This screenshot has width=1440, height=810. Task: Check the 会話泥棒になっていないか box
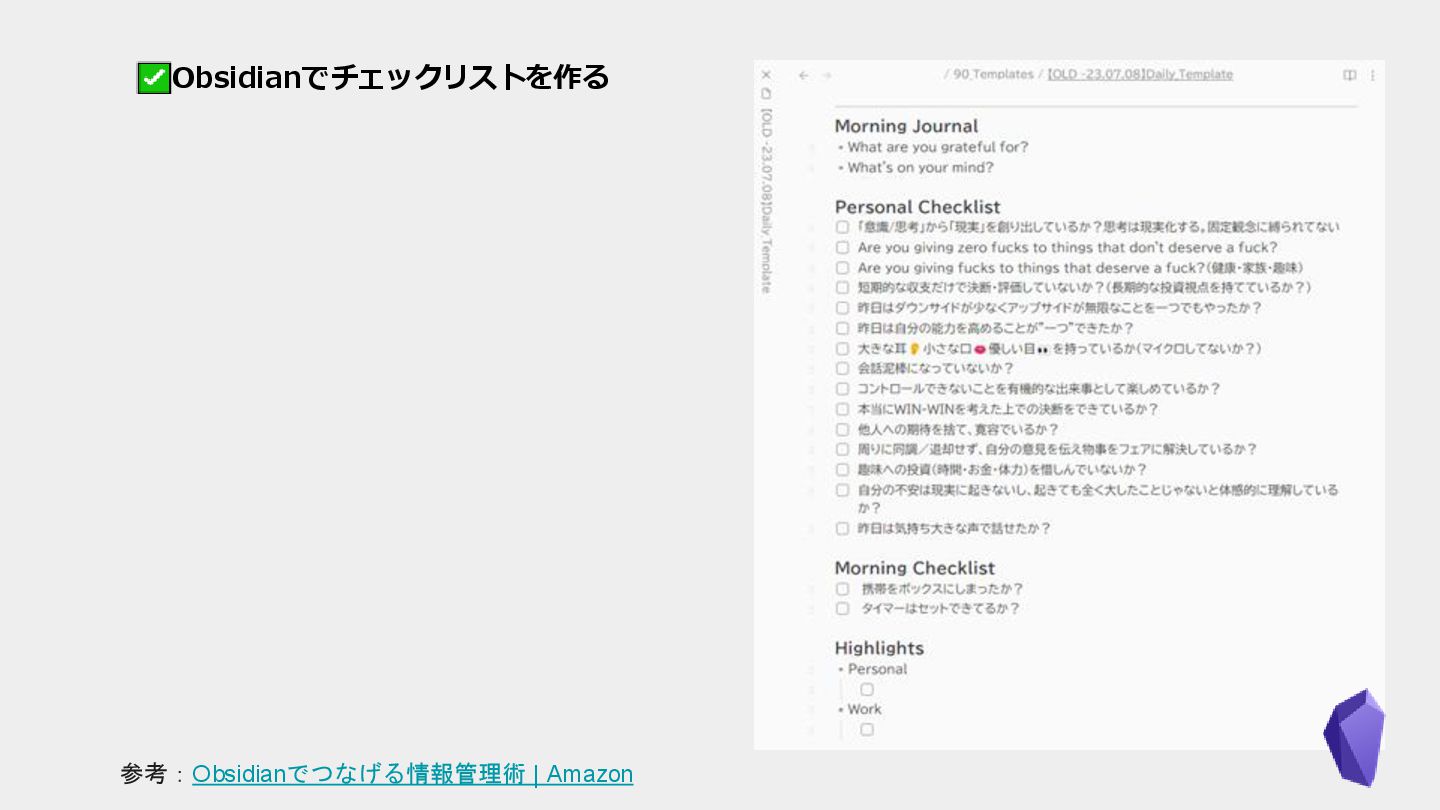coord(842,369)
